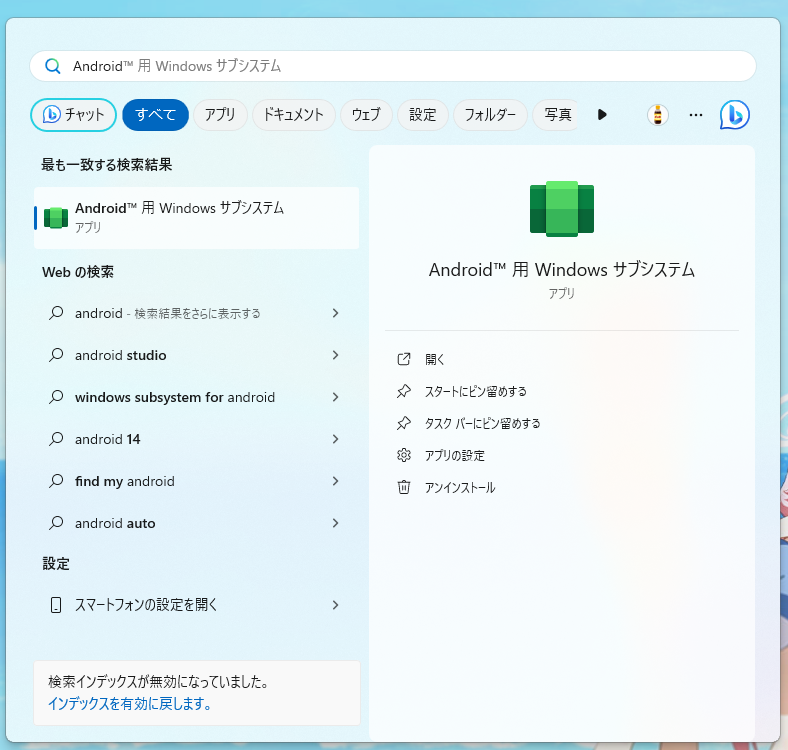Image resolution: width=788 pixels, height=750 pixels.
Task: Click the Android™ 用 Windows サブシステム title in details pane
Action: point(562,270)
